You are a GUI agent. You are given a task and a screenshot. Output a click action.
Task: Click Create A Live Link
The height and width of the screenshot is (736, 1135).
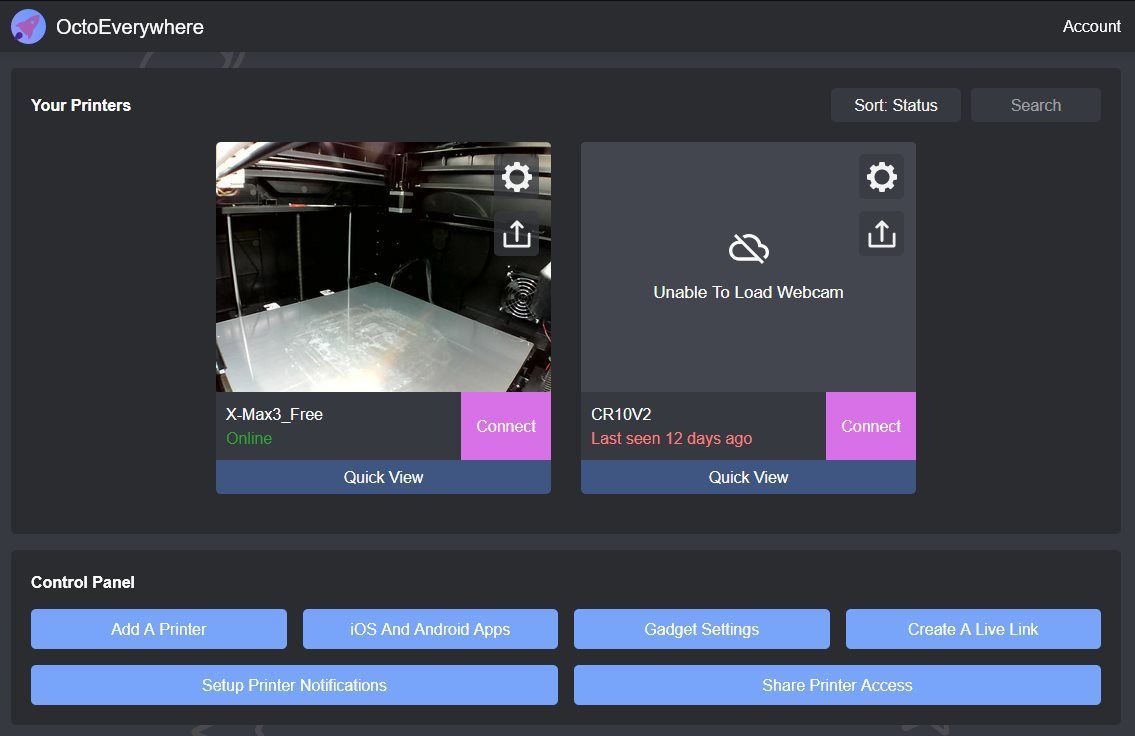(973, 629)
